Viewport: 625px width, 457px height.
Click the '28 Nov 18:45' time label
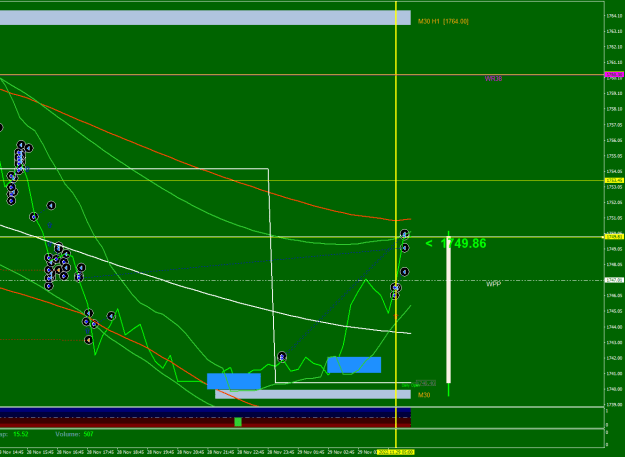click(x=132, y=453)
